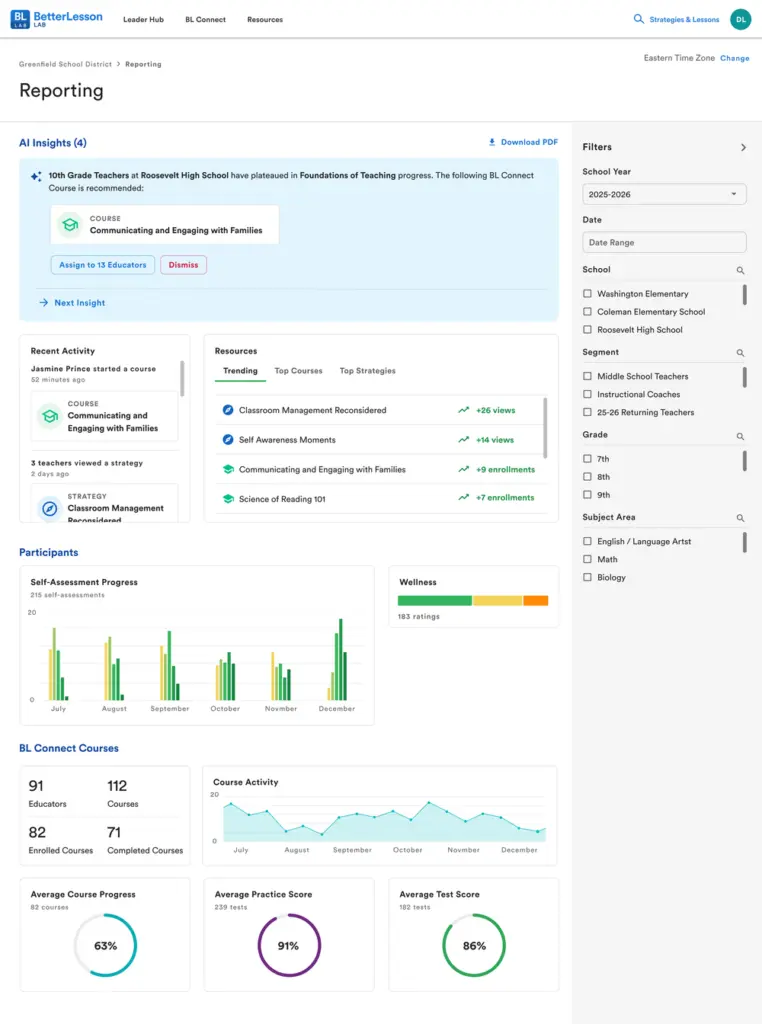
Task: Click the Download PDF download icon
Action: 492,142
